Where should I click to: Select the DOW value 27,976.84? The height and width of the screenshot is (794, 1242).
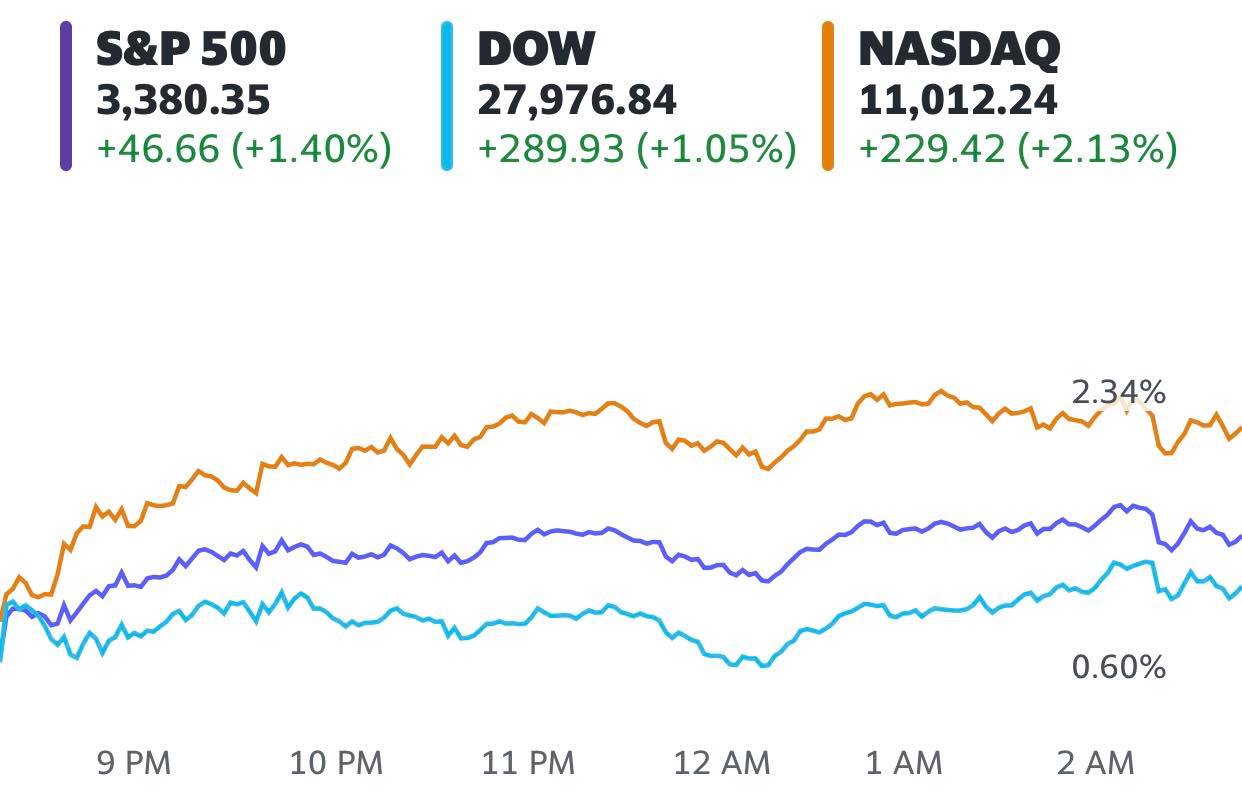coord(577,100)
